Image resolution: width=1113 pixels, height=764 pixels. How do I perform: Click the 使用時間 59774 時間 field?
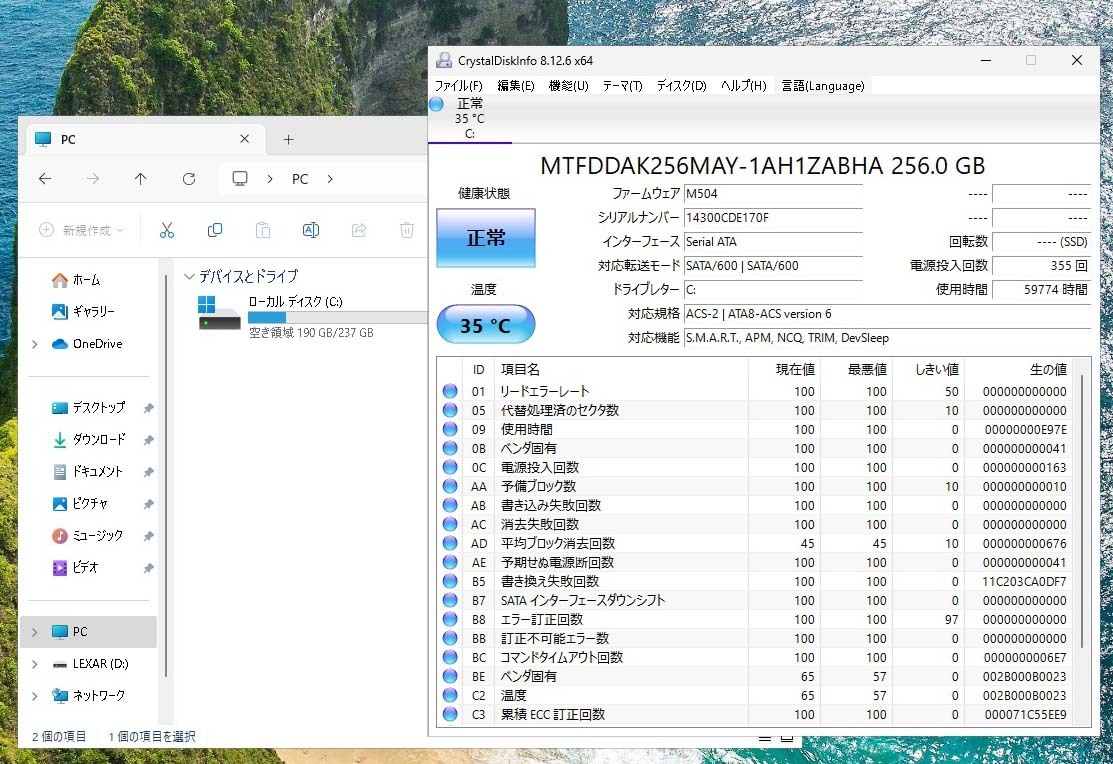[x=1041, y=290]
